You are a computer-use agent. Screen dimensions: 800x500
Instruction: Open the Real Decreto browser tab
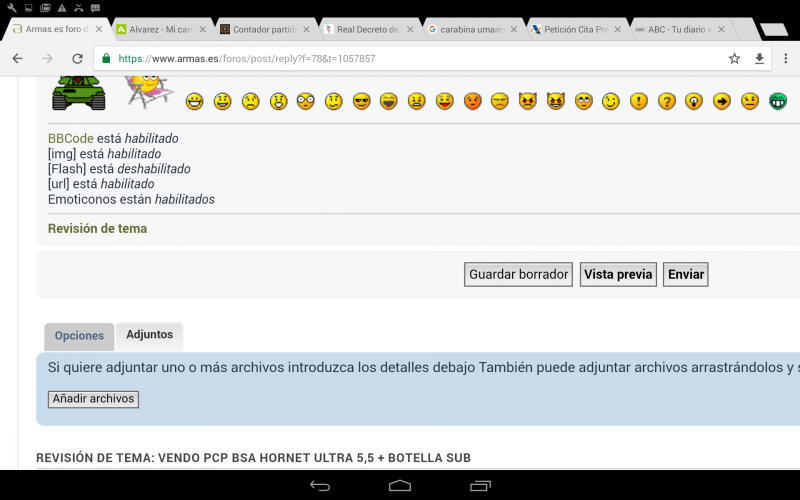(368, 30)
